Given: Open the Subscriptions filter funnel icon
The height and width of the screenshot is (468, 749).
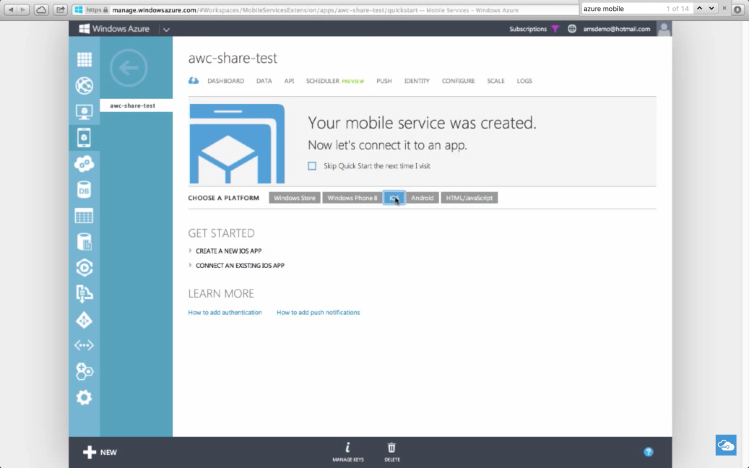Looking at the screenshot, I should point(555,29).
